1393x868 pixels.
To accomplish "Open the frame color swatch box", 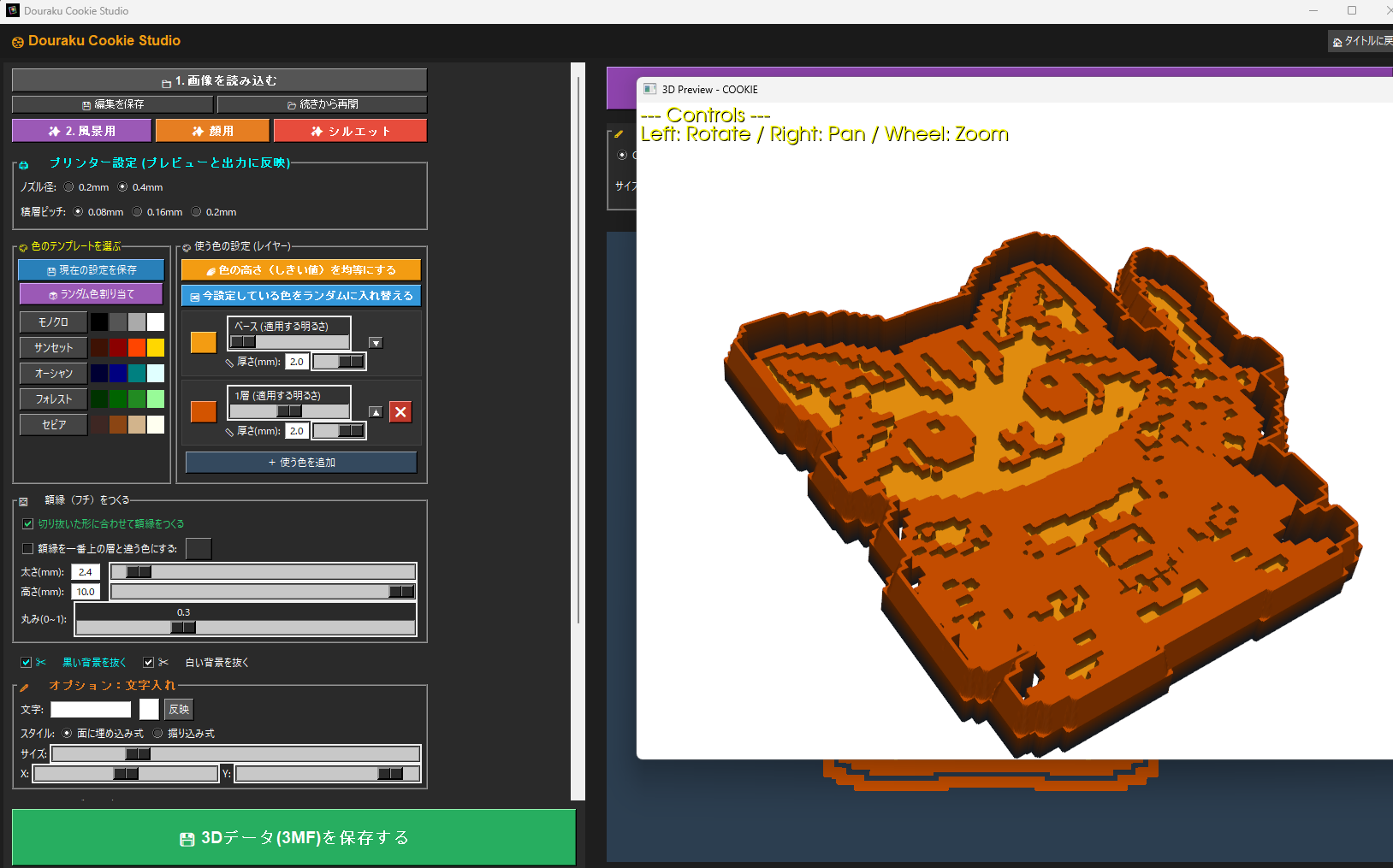I will click(x=199, y=549).
